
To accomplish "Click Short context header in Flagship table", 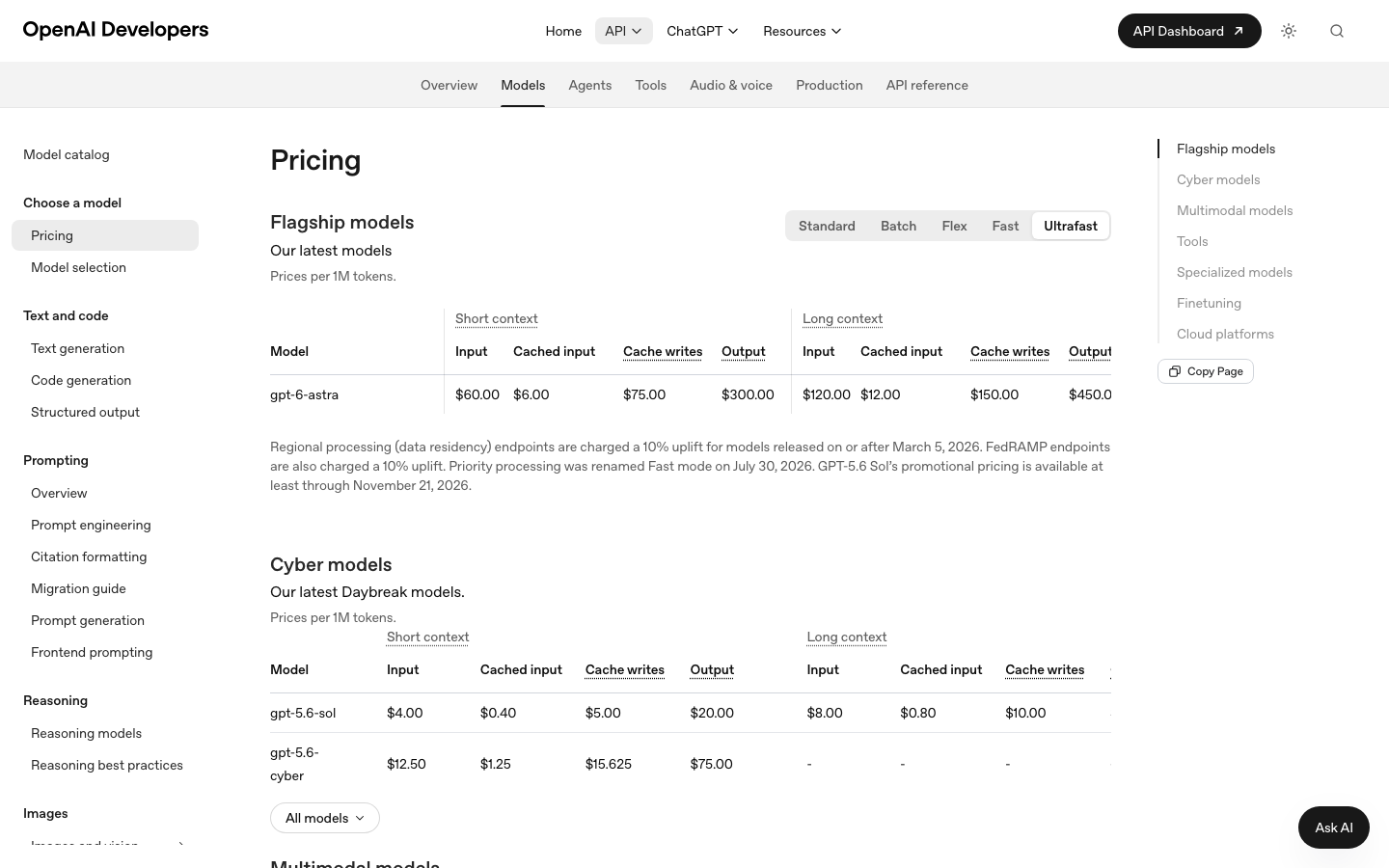I will (497, 318).
